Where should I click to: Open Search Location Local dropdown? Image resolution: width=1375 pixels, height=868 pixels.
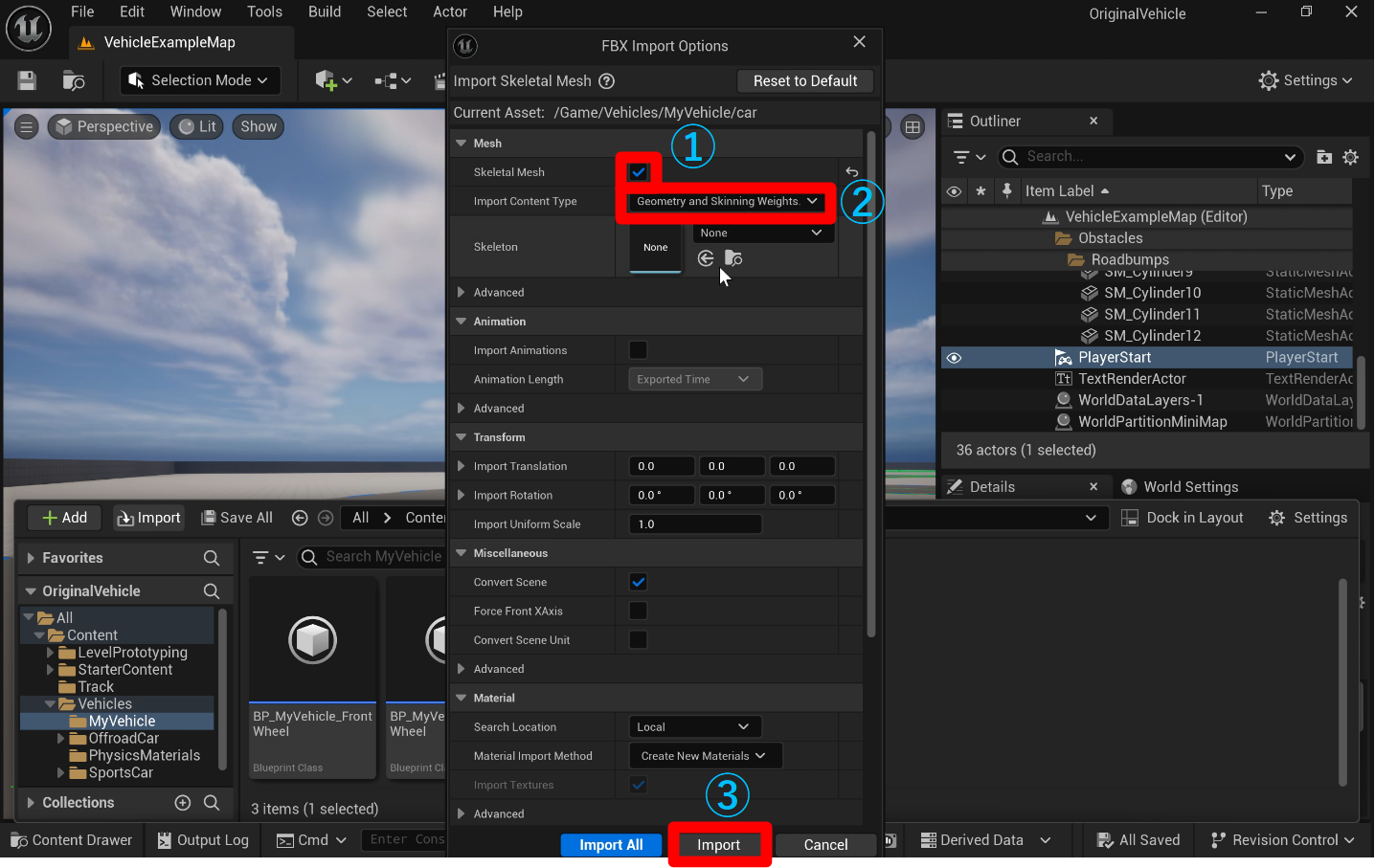point(695,726)
